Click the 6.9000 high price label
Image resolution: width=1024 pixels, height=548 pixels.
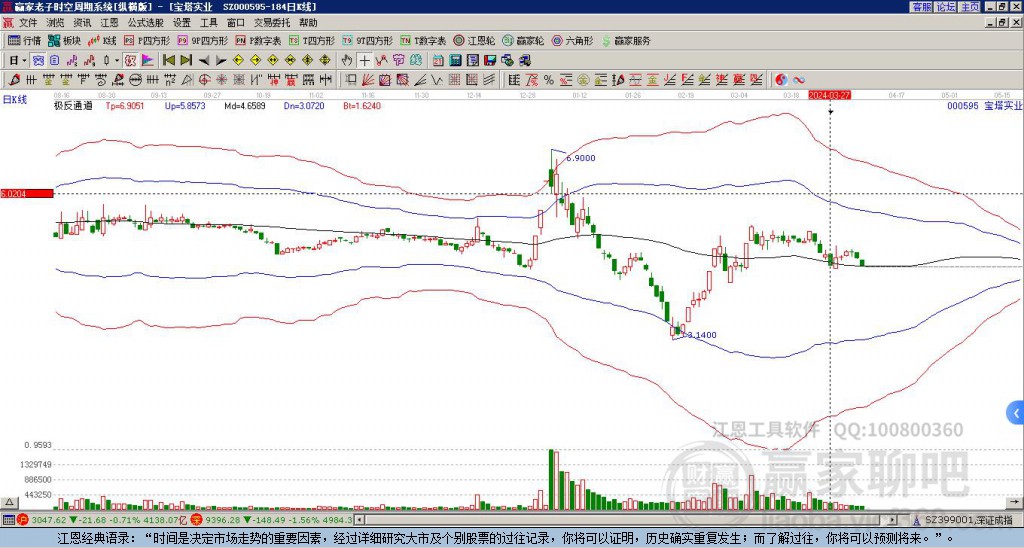coord(581,158)
